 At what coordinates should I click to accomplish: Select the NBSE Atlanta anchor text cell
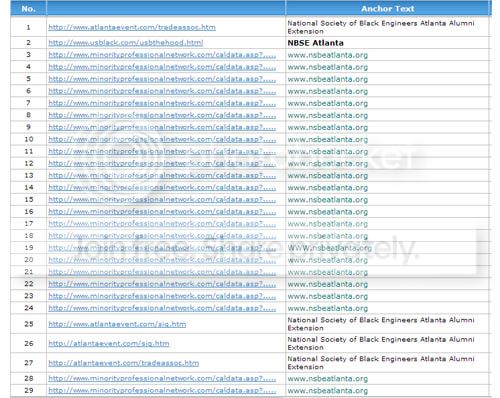tap(315, 43)
